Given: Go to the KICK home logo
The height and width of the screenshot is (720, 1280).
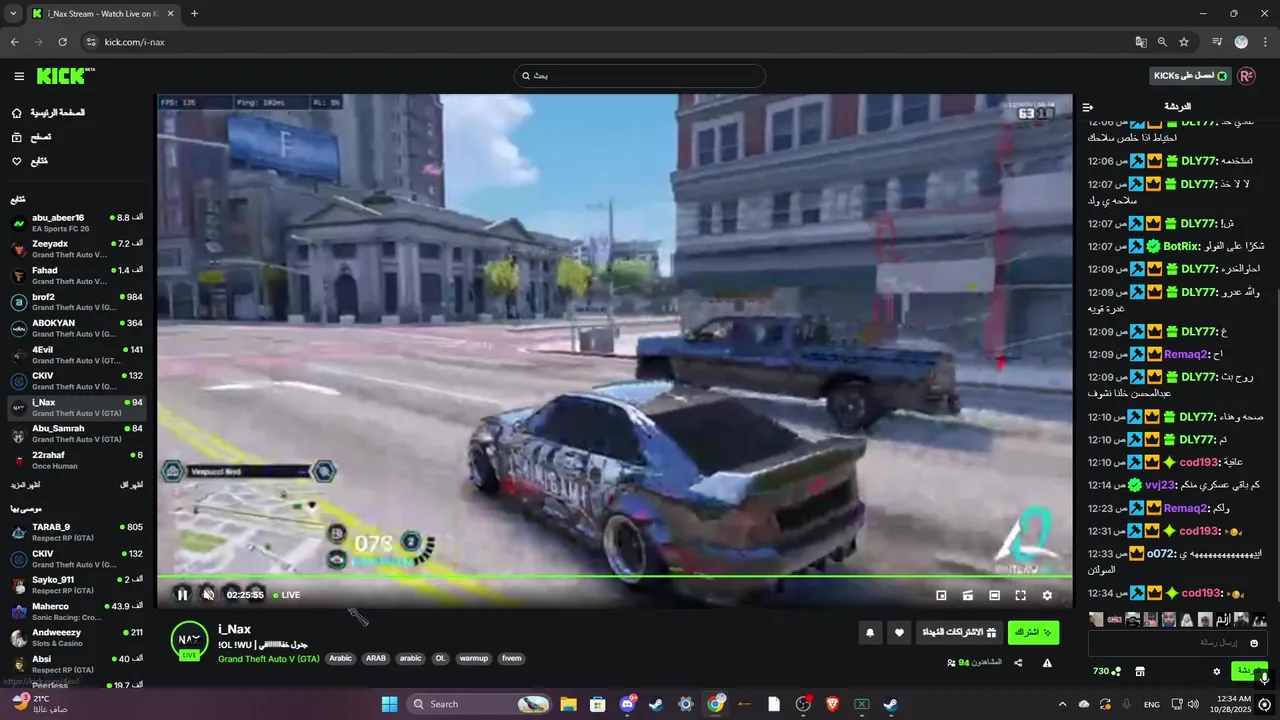Looking at the screenshot, I should click(66, 76).
